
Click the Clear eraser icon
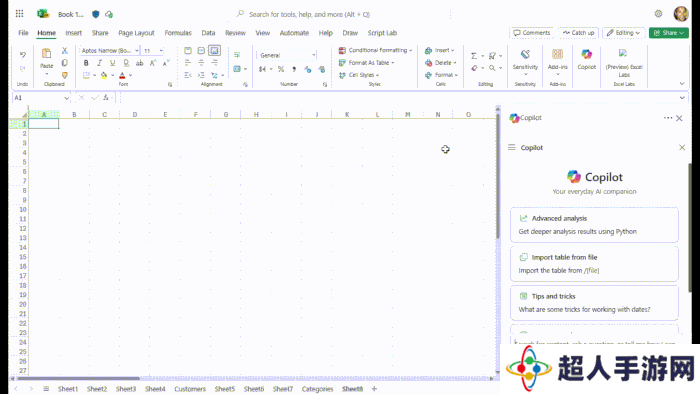tap(474, 68)
